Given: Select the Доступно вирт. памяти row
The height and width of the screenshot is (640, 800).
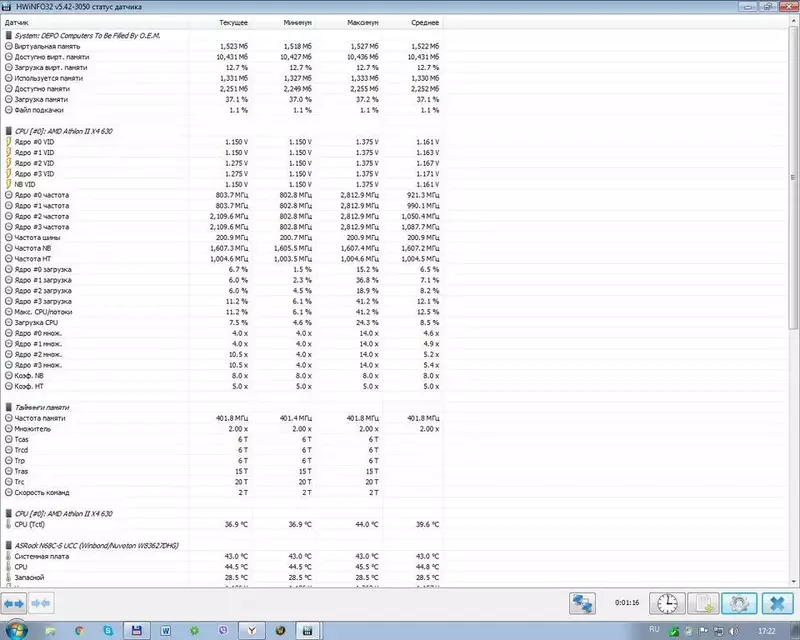Looking at the screenshot, I should (x=222, y=57).
